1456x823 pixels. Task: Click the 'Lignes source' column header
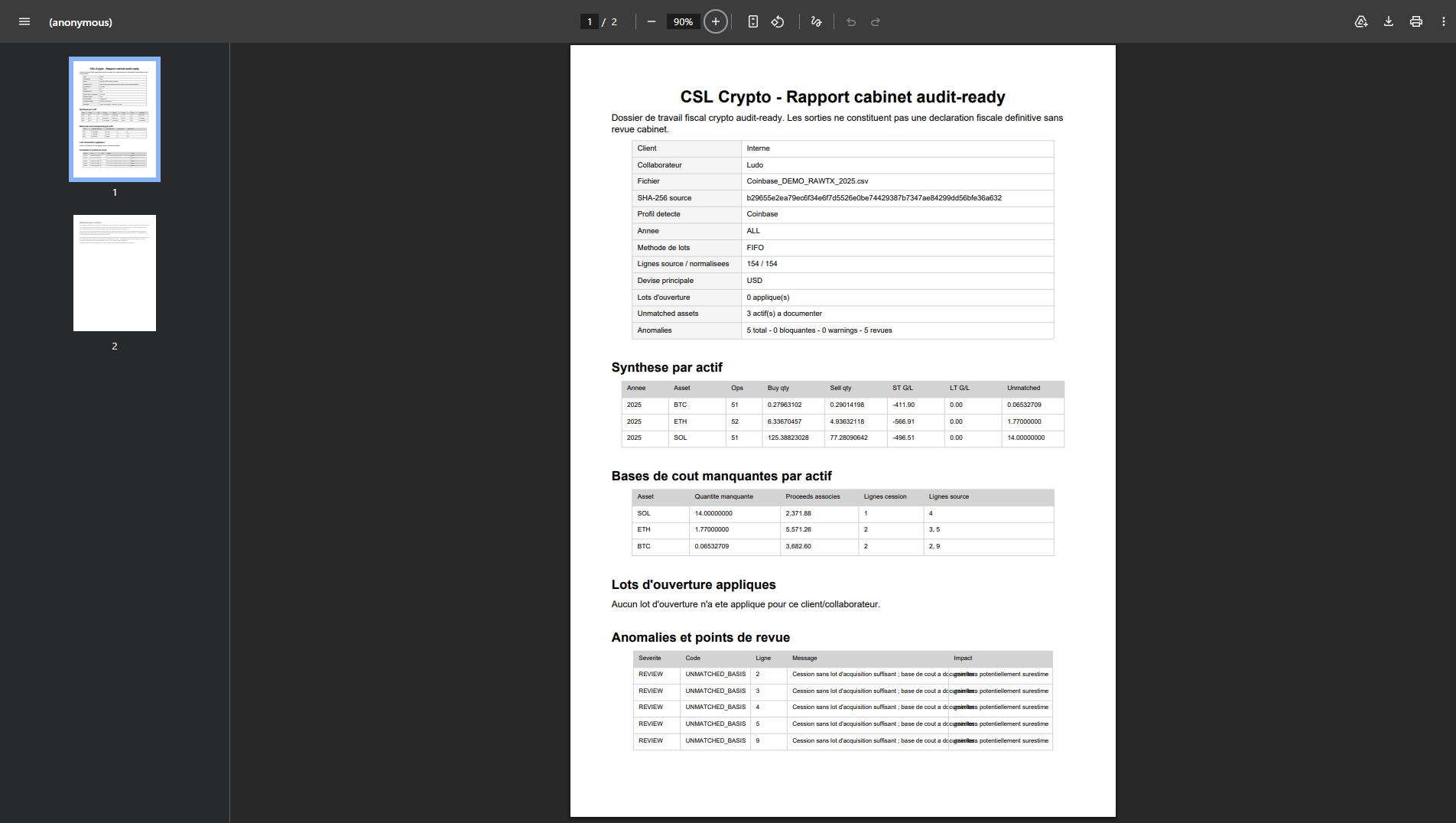tap(948, 496)
